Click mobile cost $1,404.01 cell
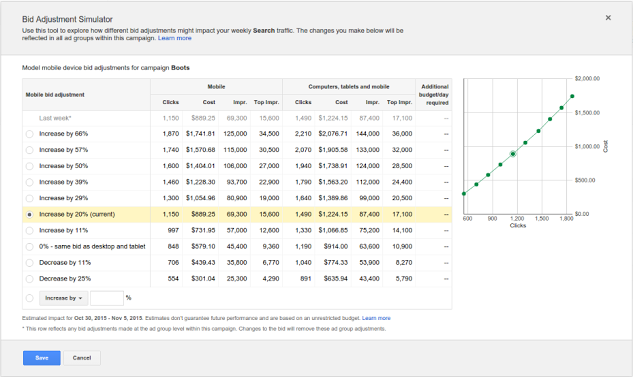Viewport: 633px width, 378px height. 200,166
